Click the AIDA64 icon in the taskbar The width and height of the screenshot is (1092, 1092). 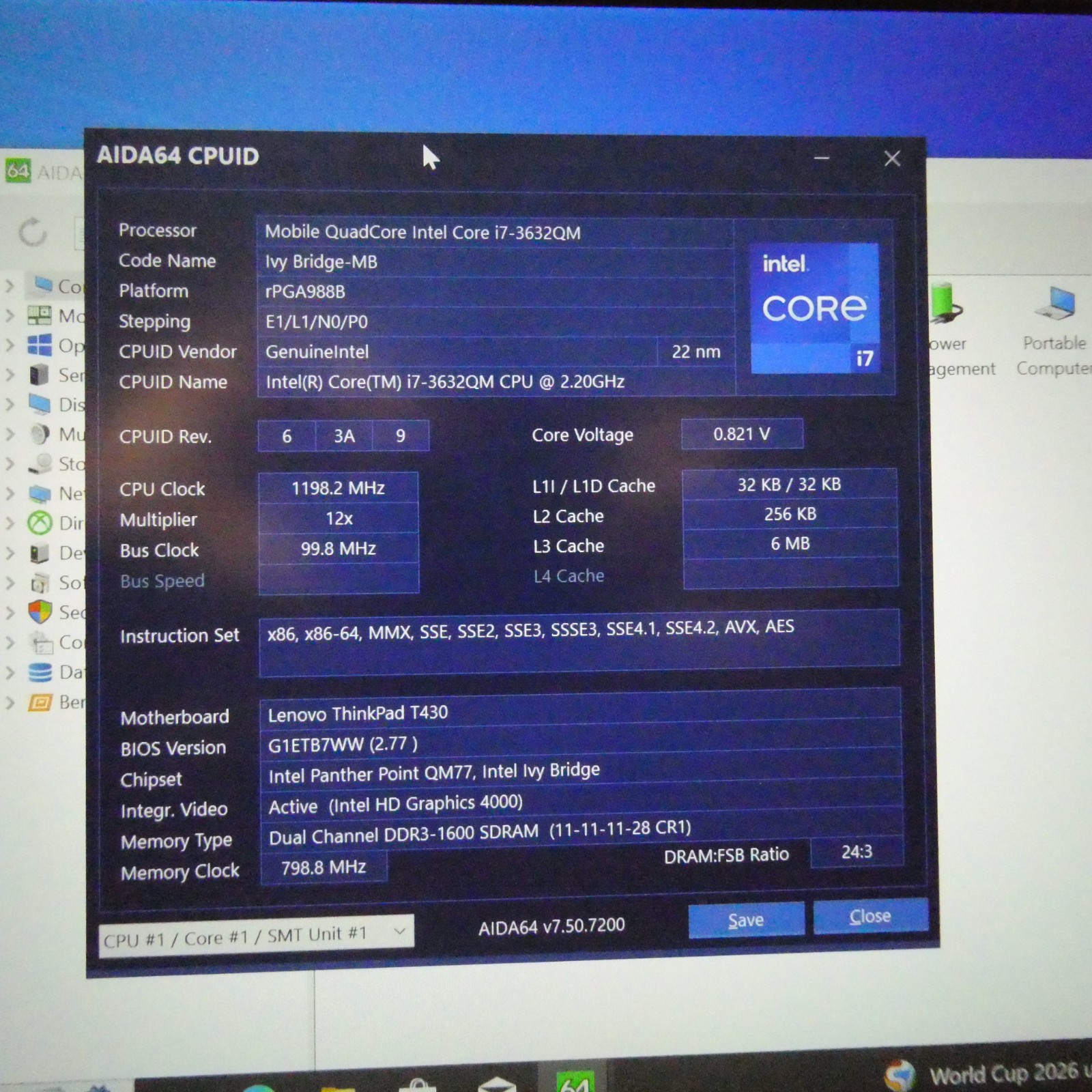pyautogui.click(x=575, y=1082)
